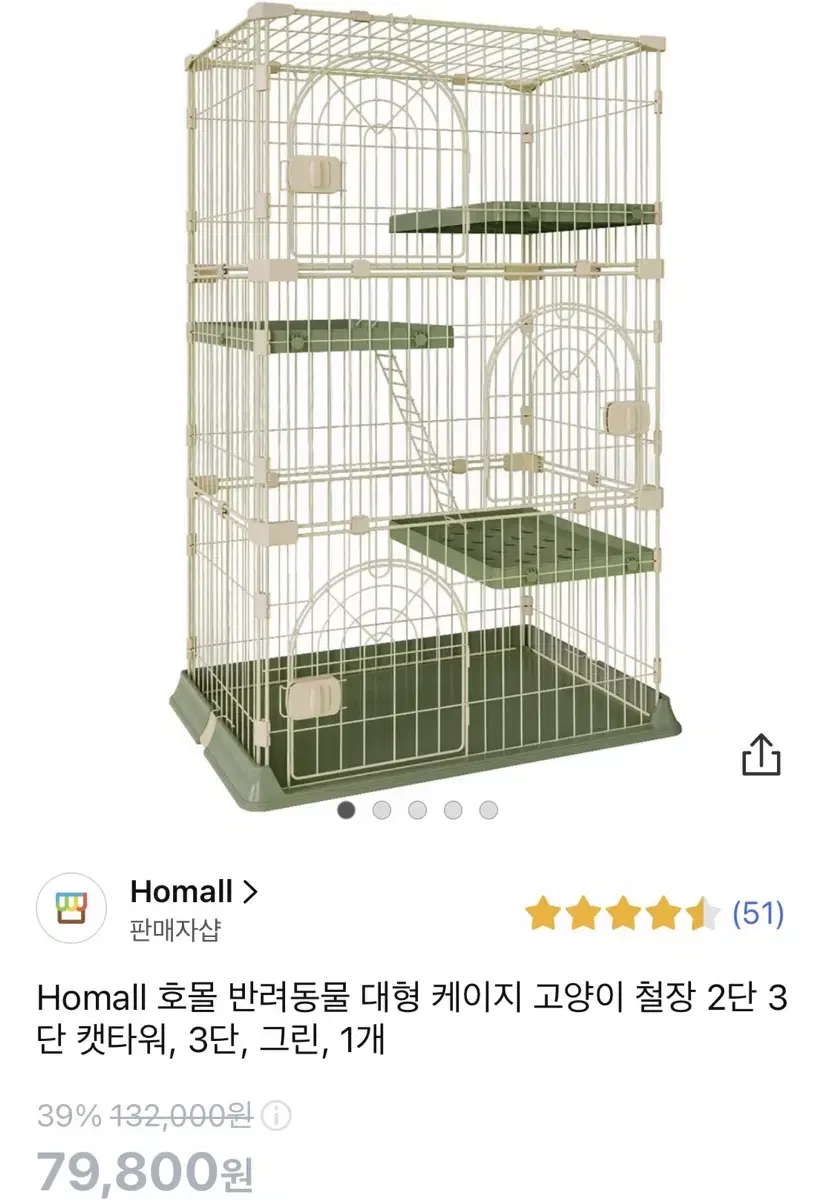This screenshot has width=835, height=1200.
Task: Select the second carousel dot indicator
Action: pyautogui.click(x=382, y=810)
